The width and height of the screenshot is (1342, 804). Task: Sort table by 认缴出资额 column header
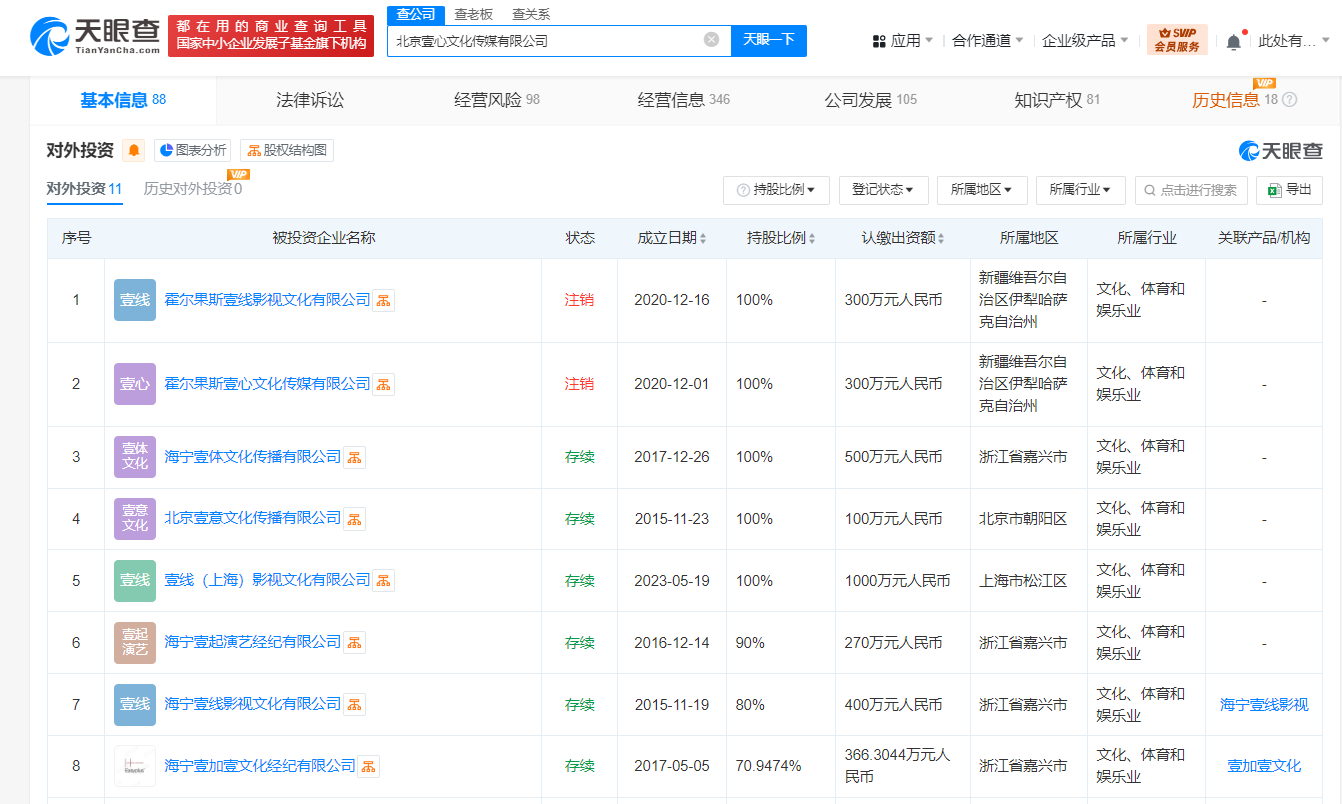(903, 238)
